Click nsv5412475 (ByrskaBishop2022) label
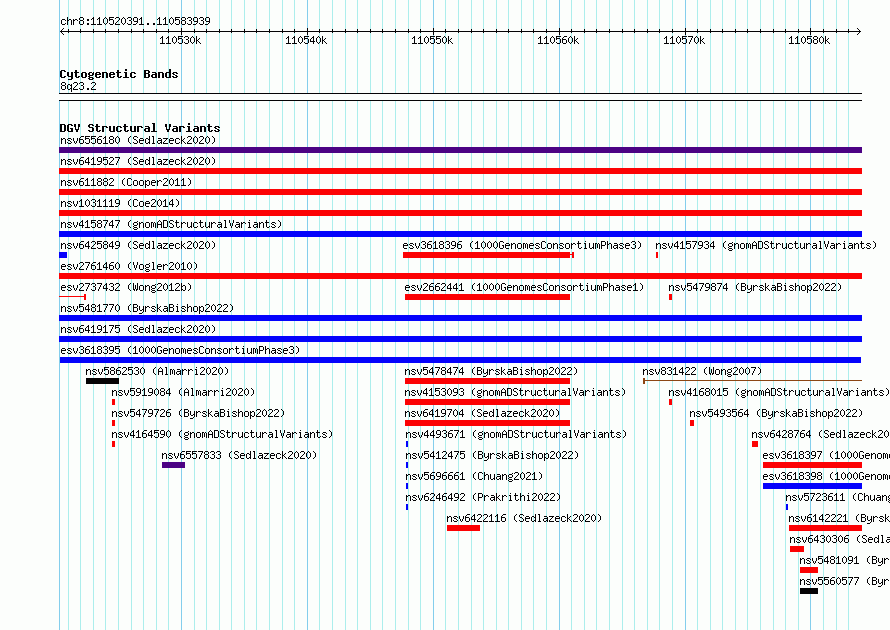Screen dimensions: 890x630 (492, 455)
